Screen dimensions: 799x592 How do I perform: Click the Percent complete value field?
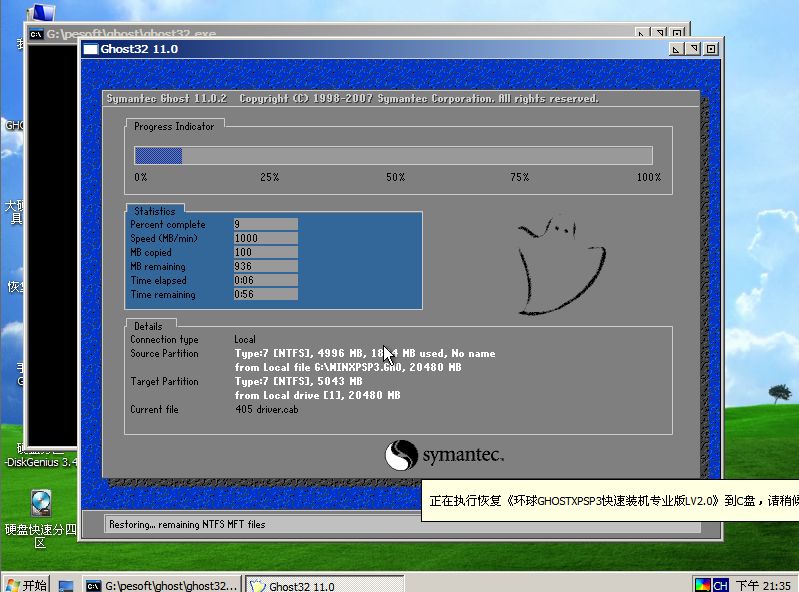(x=264, y=224)
